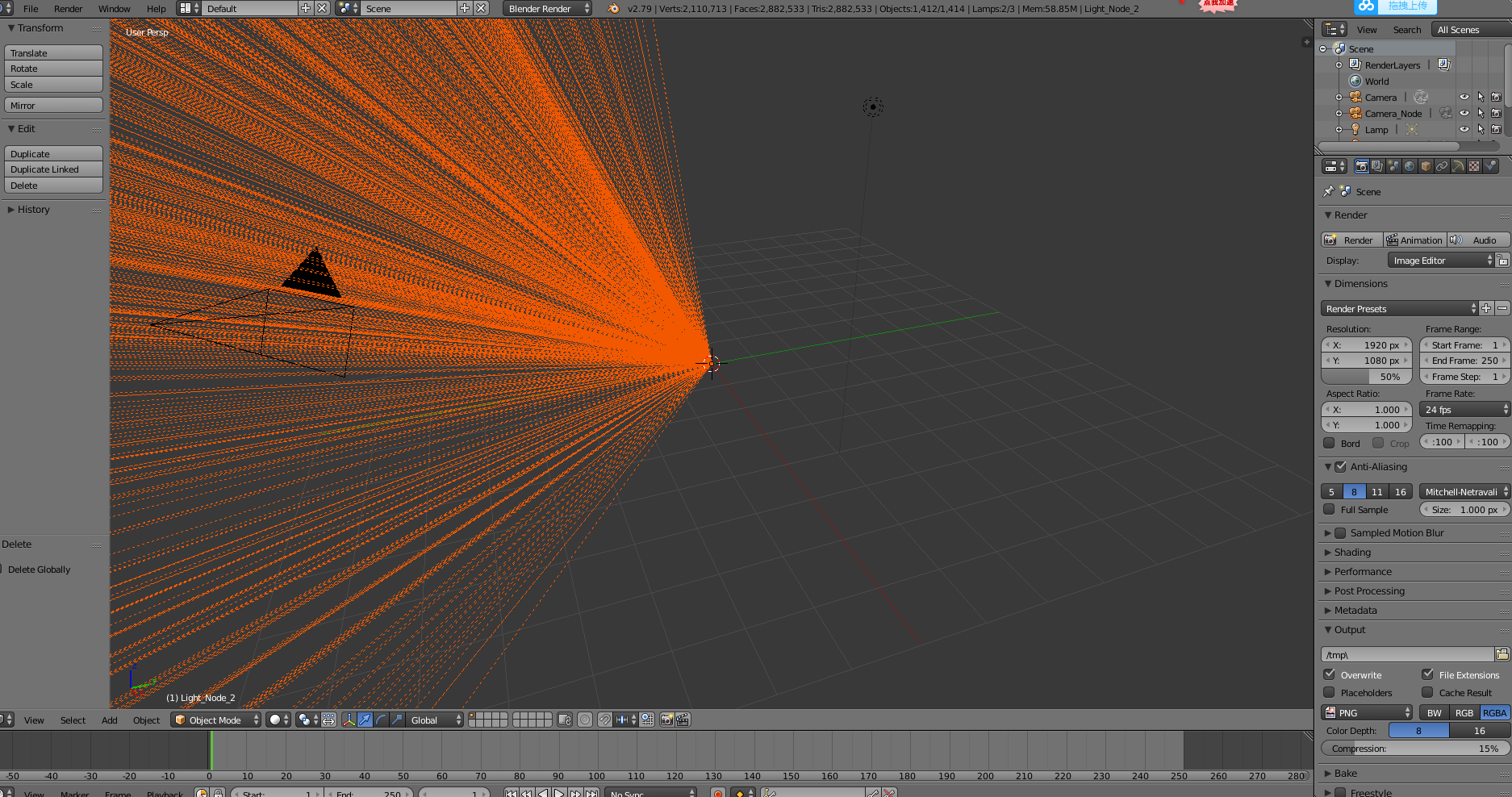Click the OpenGL render image camera icon

coord(666,720)
